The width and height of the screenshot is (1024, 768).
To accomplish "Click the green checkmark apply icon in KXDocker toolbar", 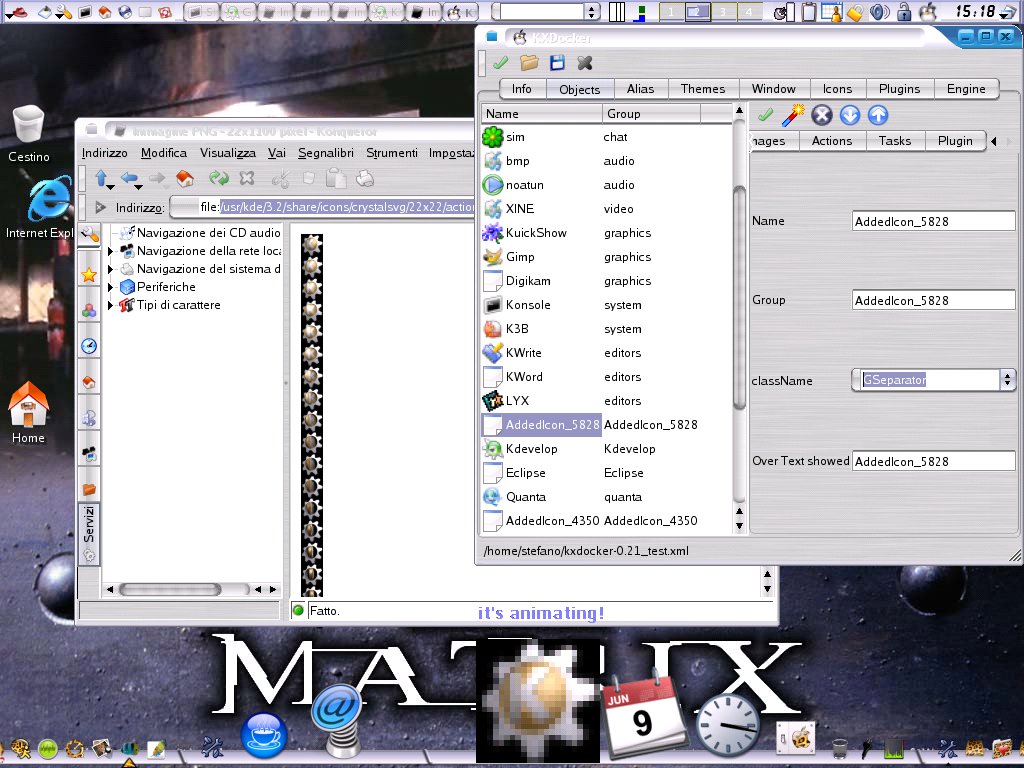I will [x=501, y=63].
